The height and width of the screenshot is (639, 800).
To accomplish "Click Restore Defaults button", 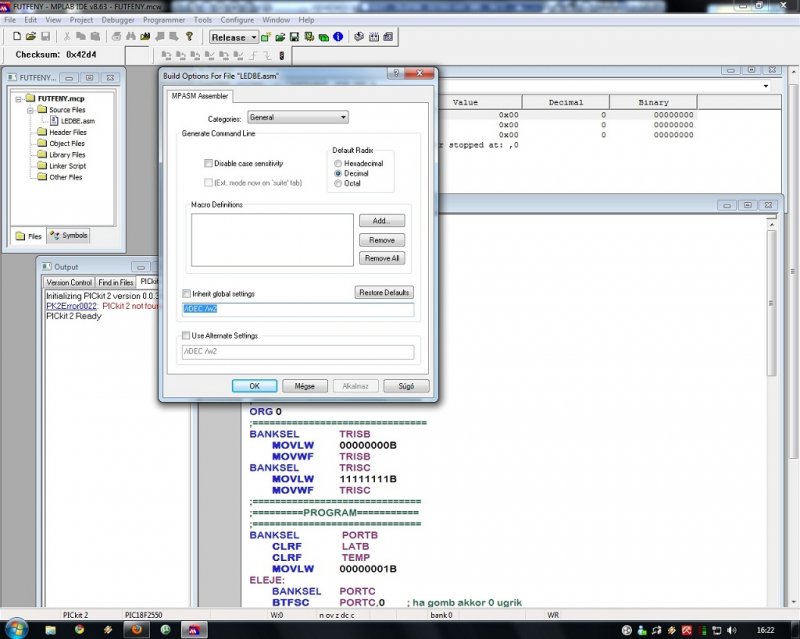I will point(384,292).
